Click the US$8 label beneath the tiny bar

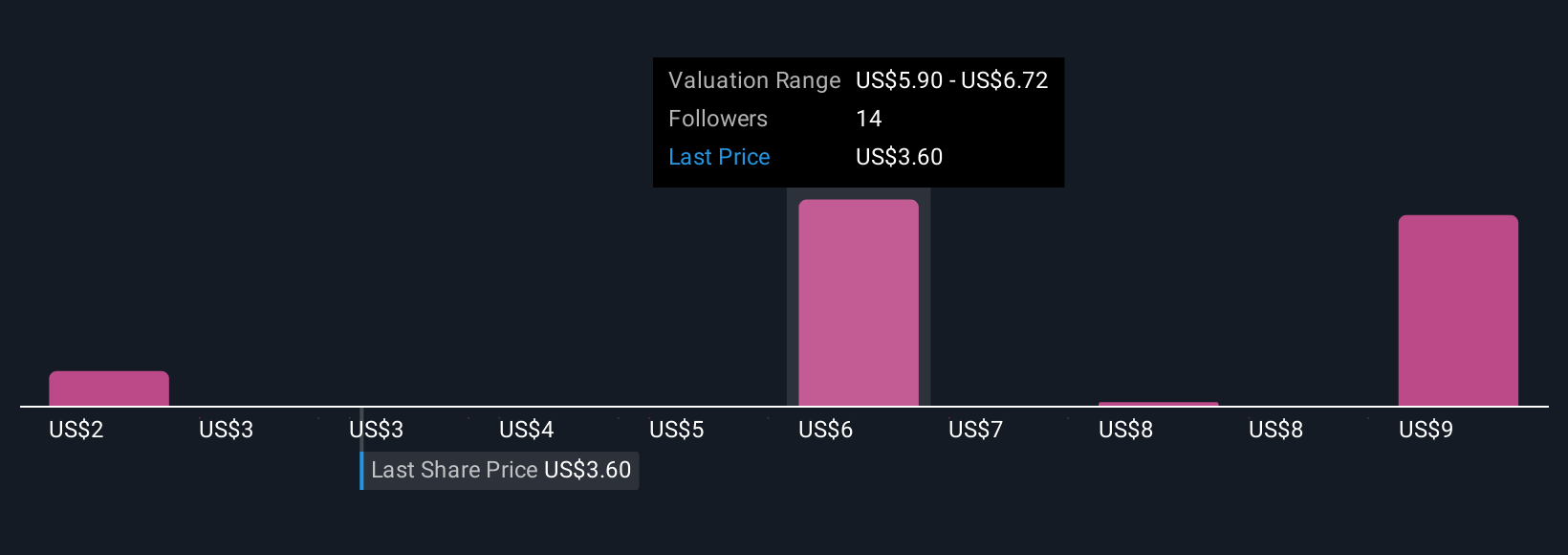point(1126,430)
